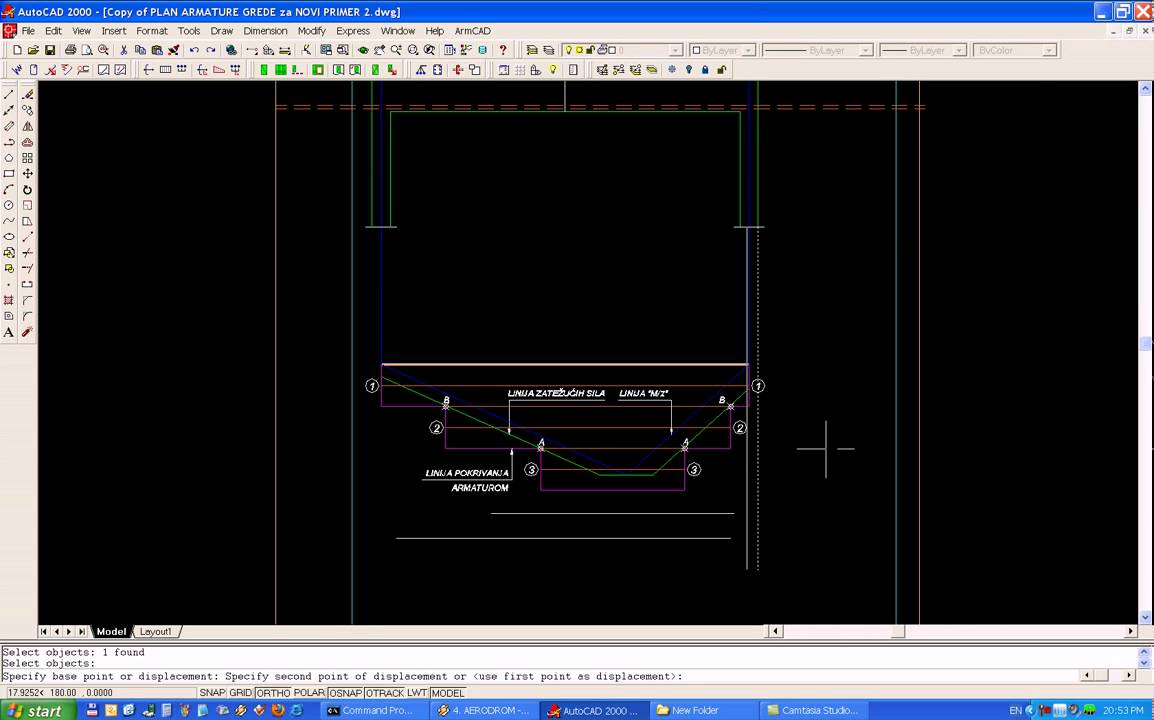Select the Mirror modify tool
Screen dimensions: 1154x720
click(x=27, y=126)
